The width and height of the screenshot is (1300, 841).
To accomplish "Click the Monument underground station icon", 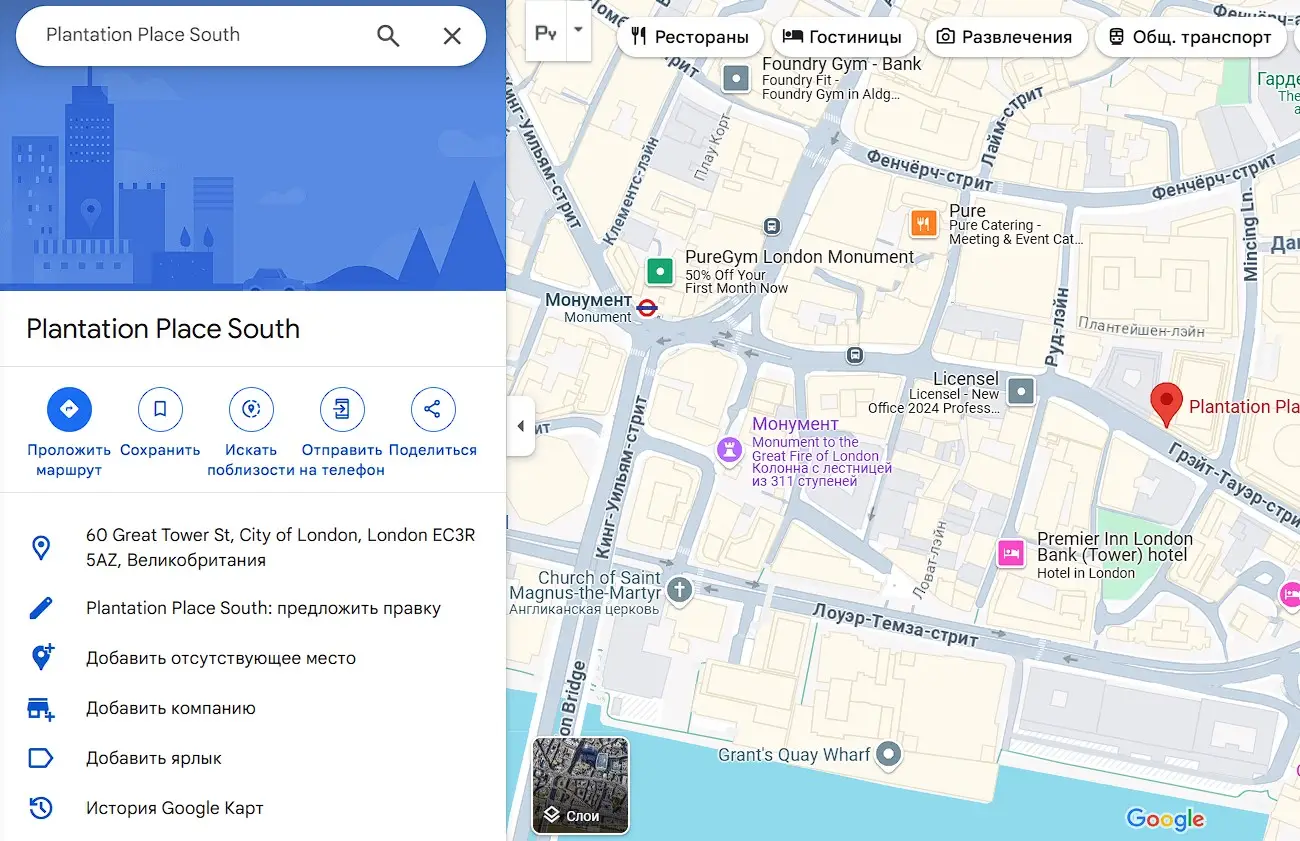I will coord(647,307).
